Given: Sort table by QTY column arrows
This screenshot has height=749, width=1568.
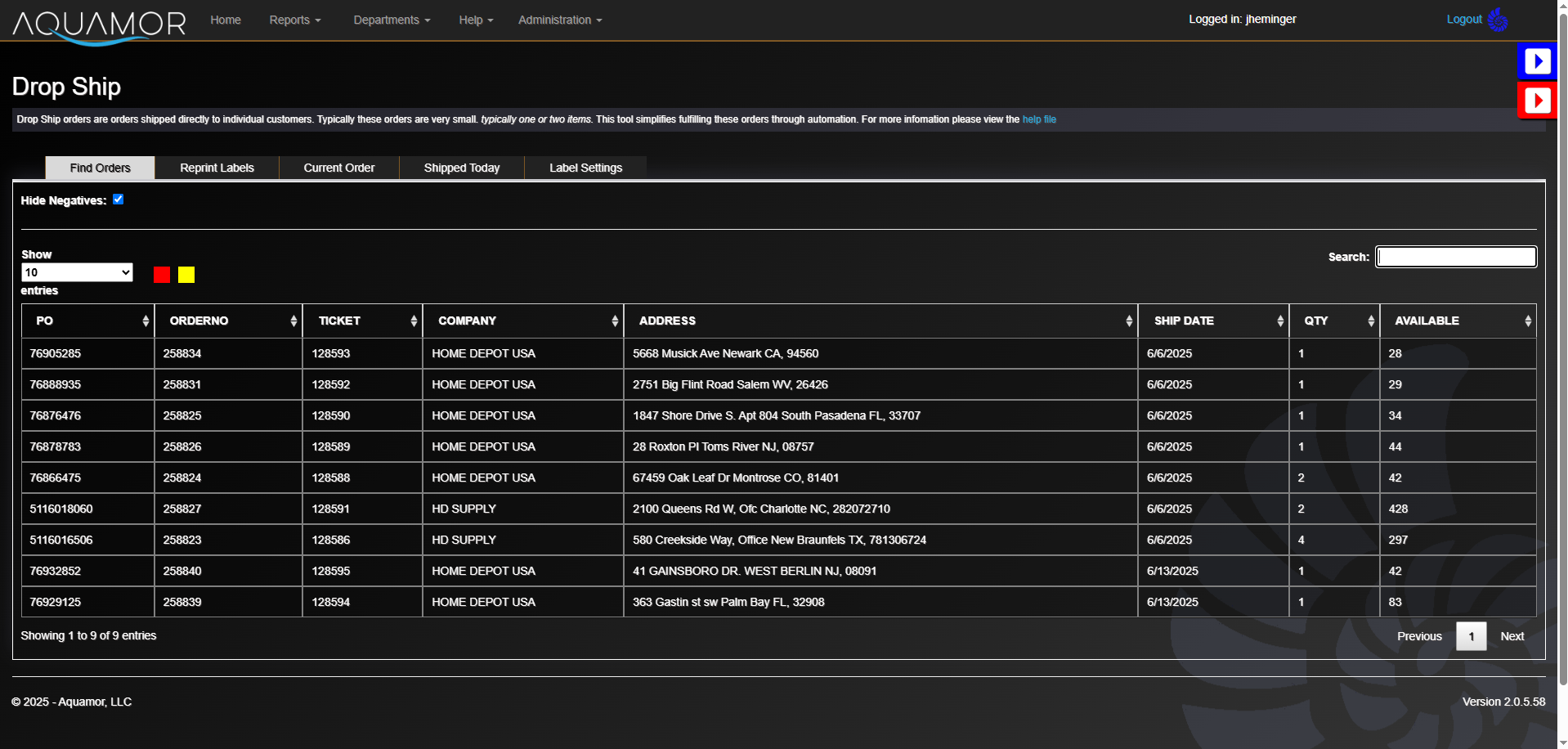Looking at the screenshot, I should coord(1371,321).
